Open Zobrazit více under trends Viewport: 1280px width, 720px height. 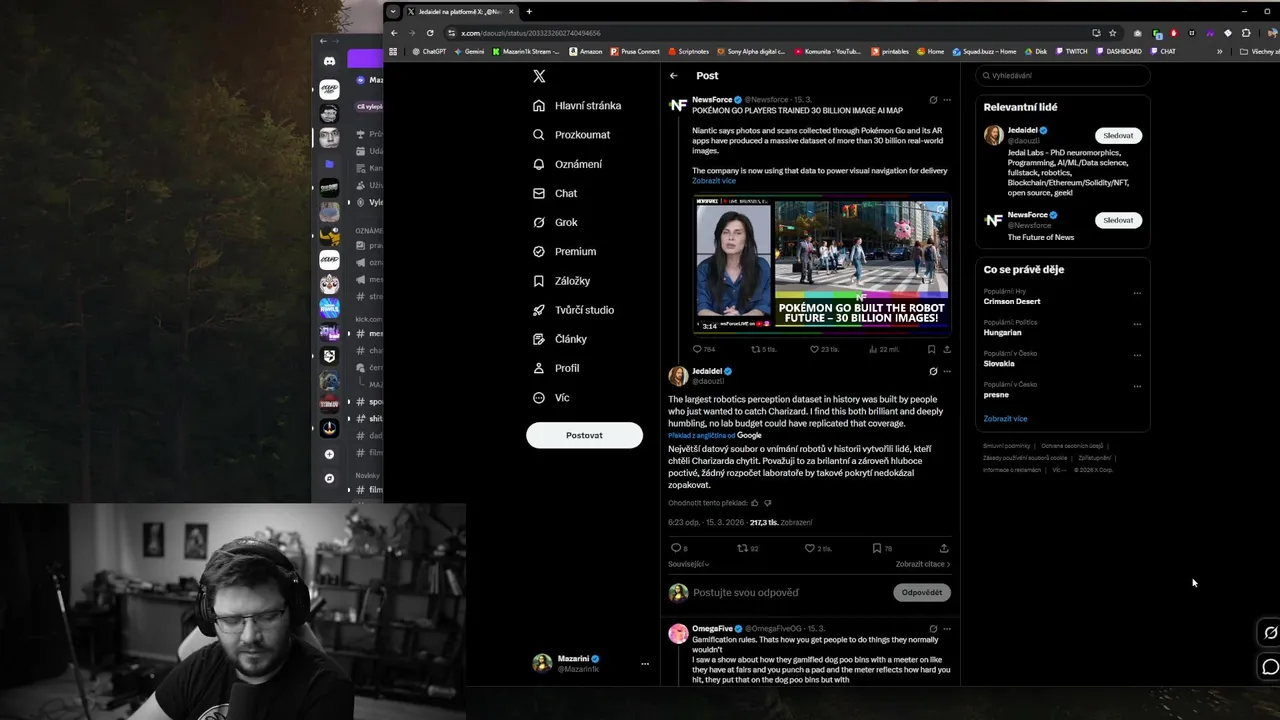click(x=1005, y=419)
